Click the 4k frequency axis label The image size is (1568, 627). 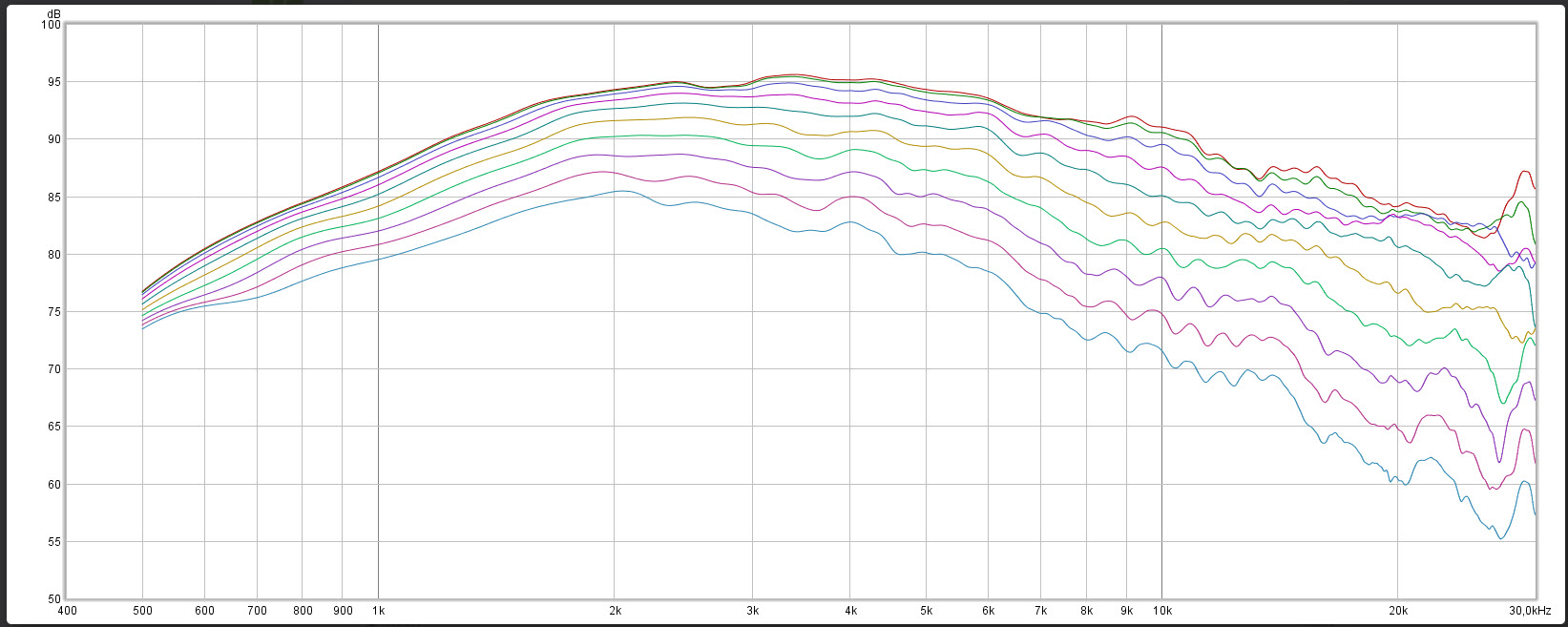851,611
